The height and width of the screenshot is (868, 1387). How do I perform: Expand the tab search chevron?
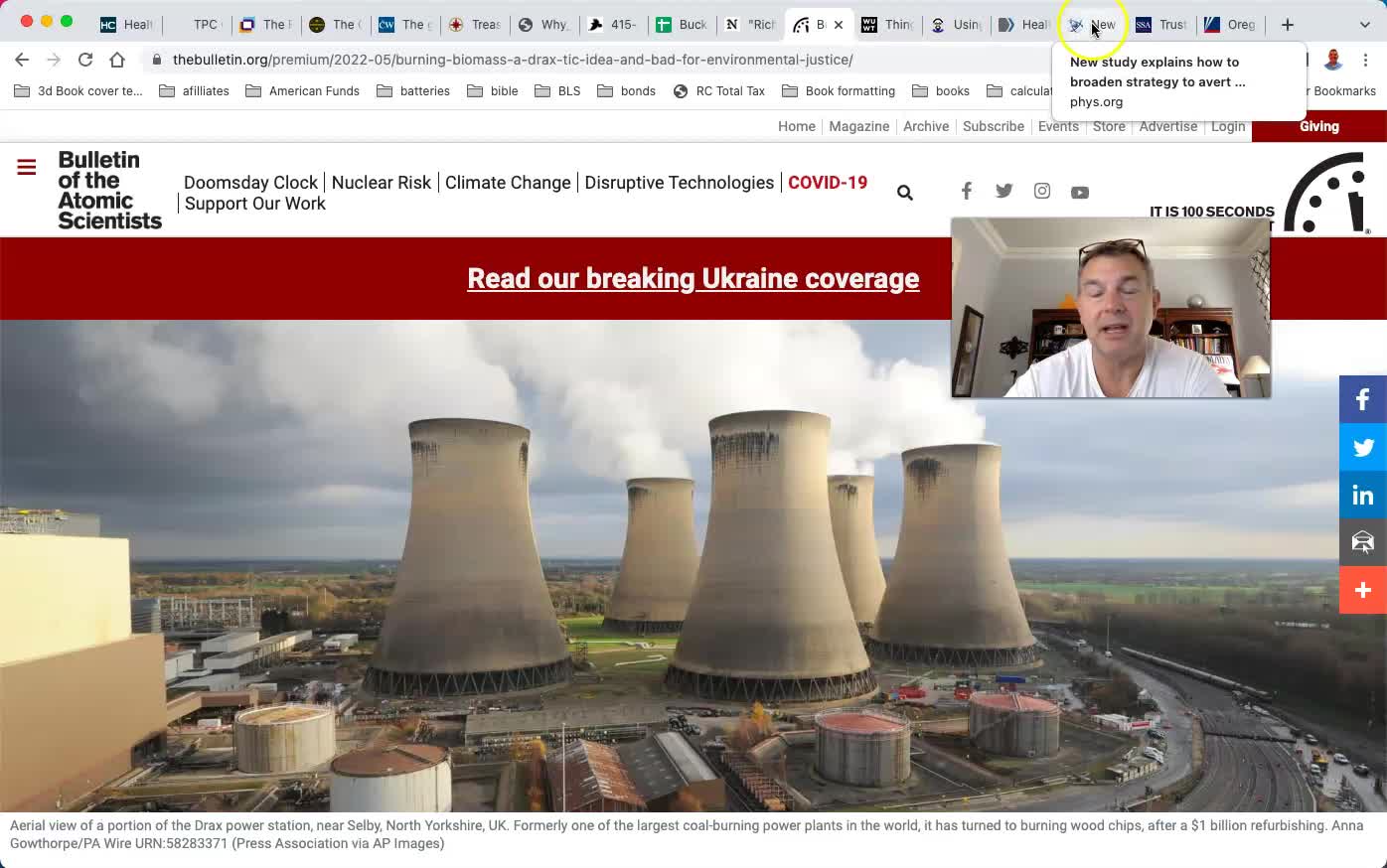[x=1364, y=24]
